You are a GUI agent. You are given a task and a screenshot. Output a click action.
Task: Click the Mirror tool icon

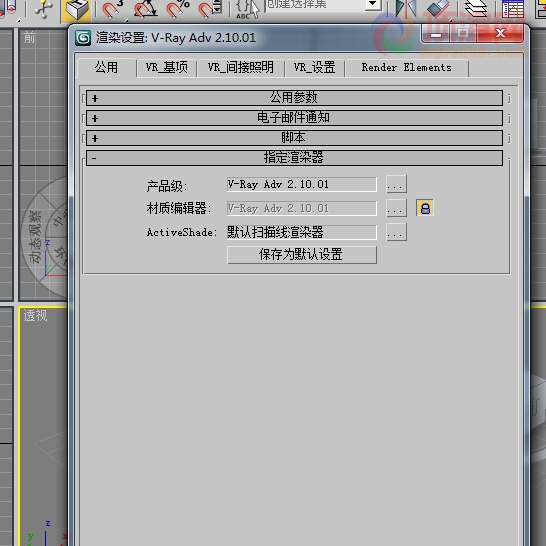[x=406, y=9]
